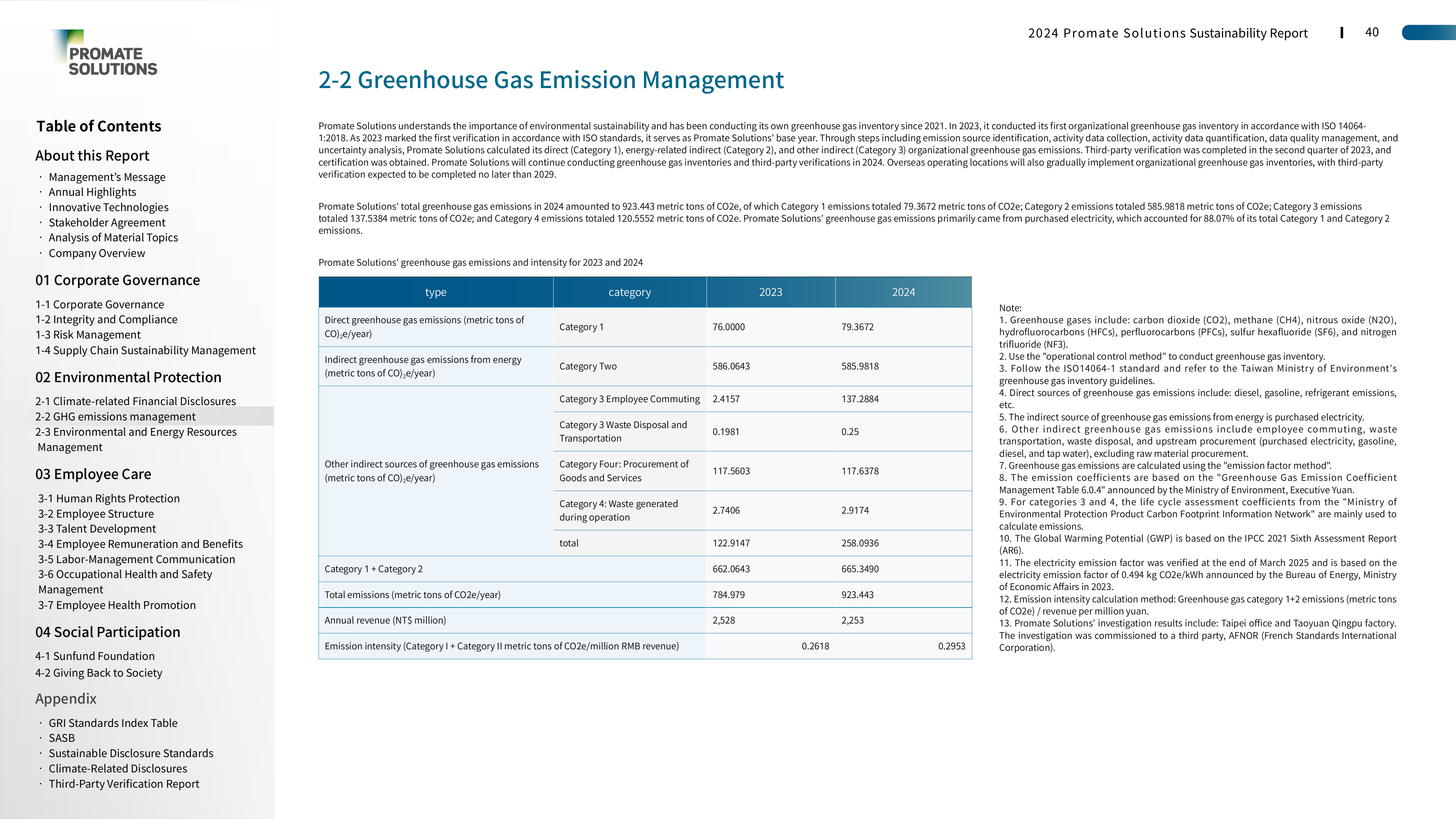1456x819 pixels.
Task: Go to 4-1 Sunfund Foundation
Action: coord(95,656)
